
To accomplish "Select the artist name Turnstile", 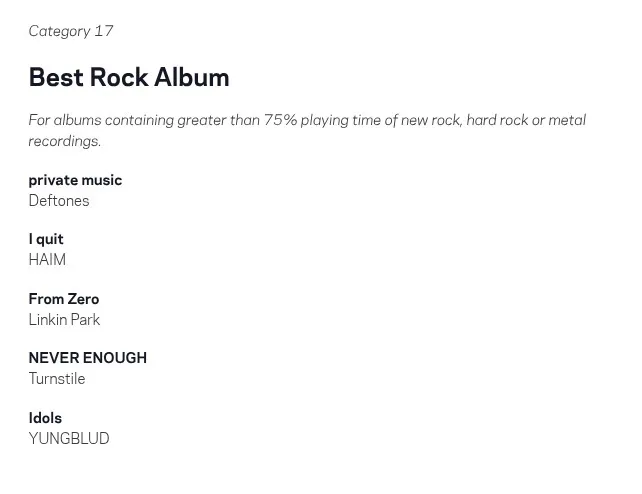I will (57, 379).
